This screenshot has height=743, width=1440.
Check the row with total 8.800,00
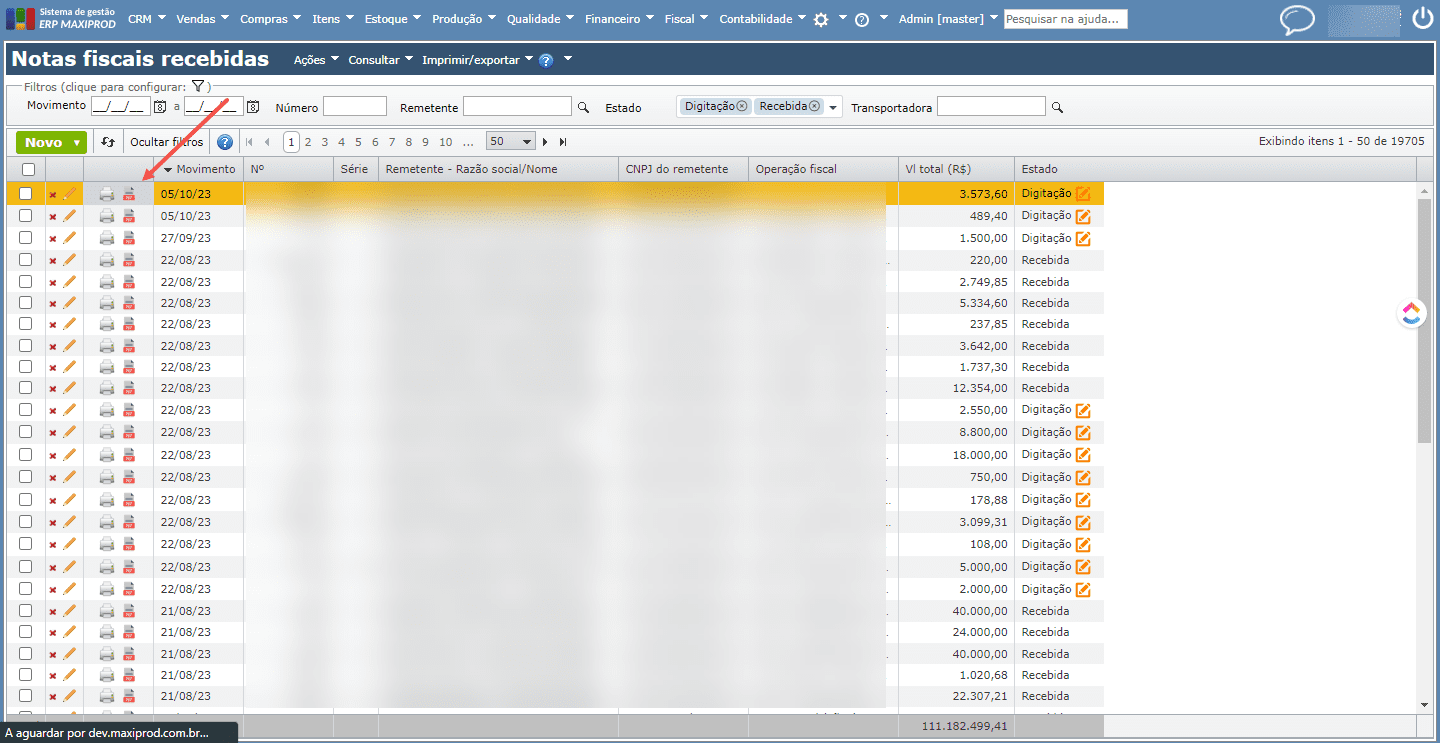pos(26,432)
